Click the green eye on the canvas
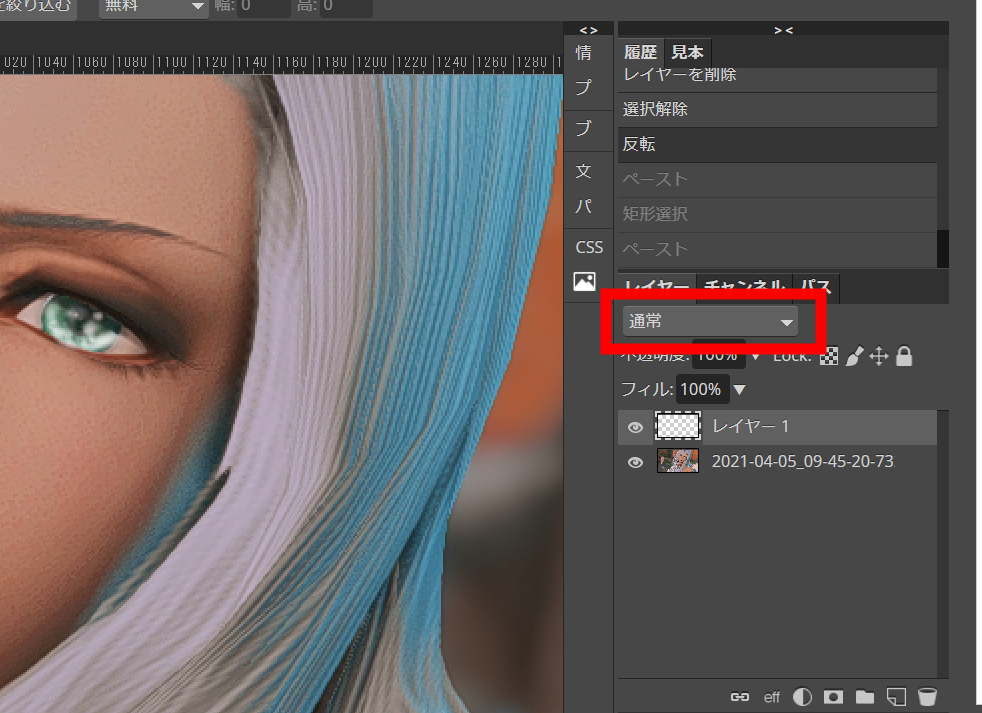The height and width of the screenshot is (713, 982). tap(81, 324)
